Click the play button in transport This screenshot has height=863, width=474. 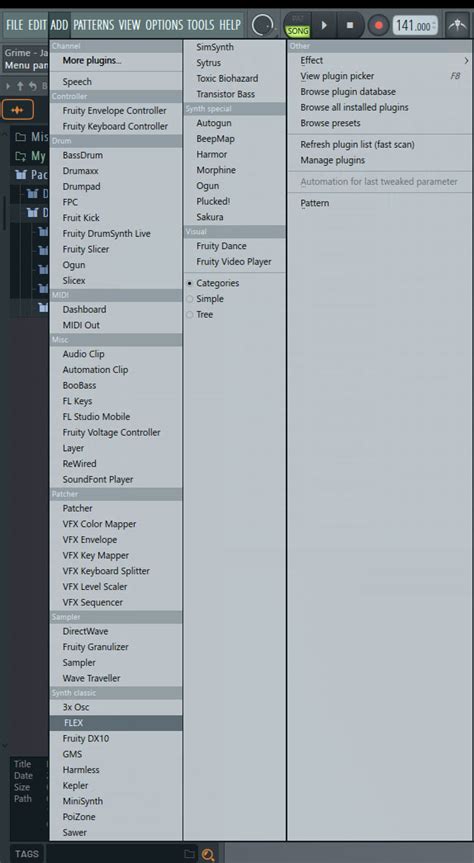click(x=324, y=25)
